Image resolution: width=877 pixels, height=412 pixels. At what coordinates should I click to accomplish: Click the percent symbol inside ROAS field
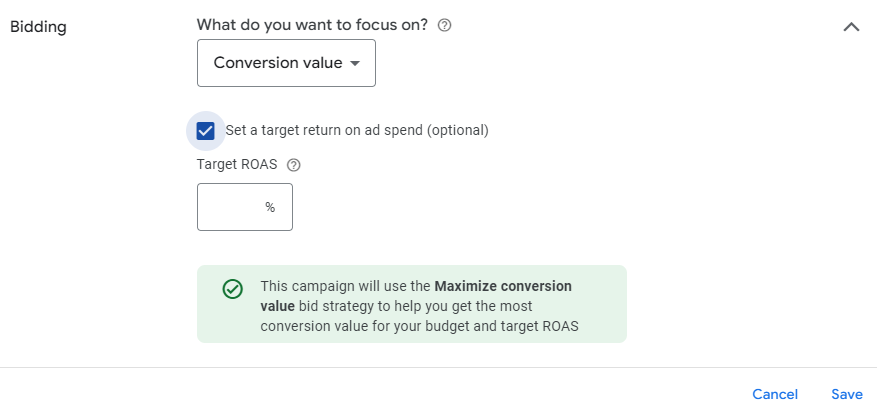(270, 207)
